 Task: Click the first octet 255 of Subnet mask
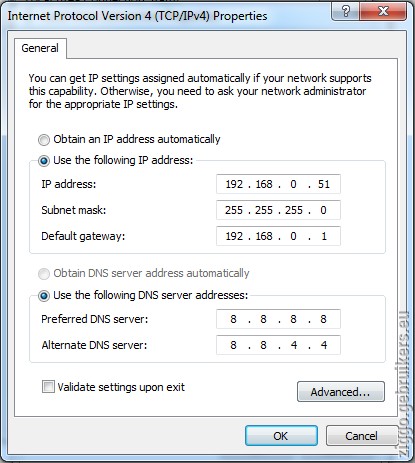click(x=234, y=210)
